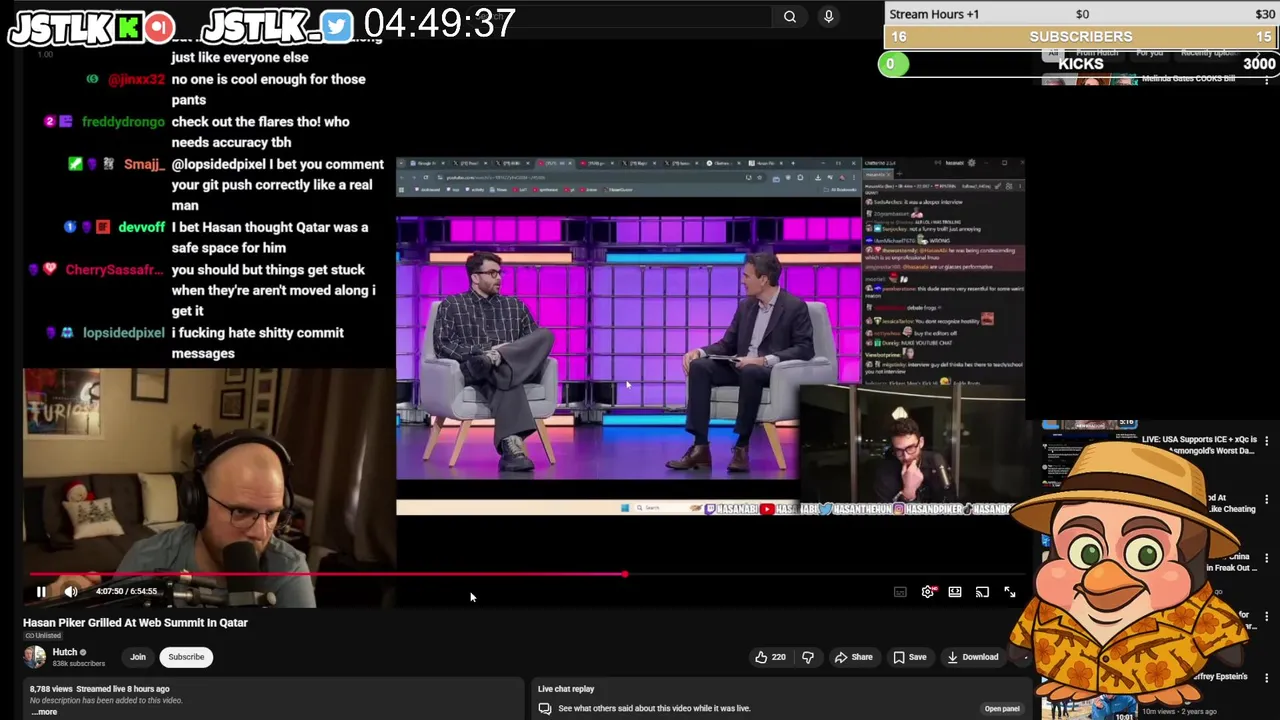
Task: Mute the video with the speaker icon
Action: click(71, 592)
